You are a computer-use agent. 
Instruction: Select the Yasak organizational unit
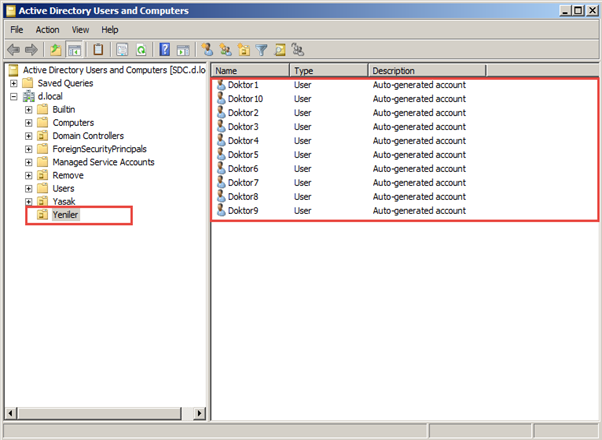point(64,202)
